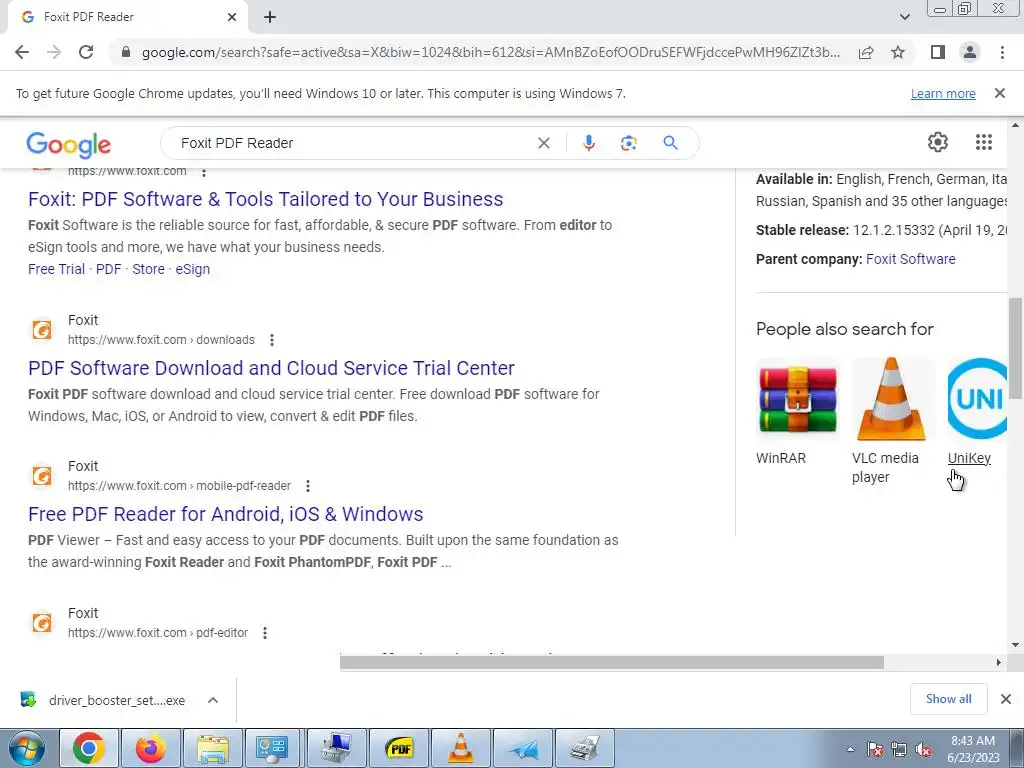This screenshot has width=1024, height=768.
Task: Toggle the Chrome side panel
Action: [x=938, y=52]
